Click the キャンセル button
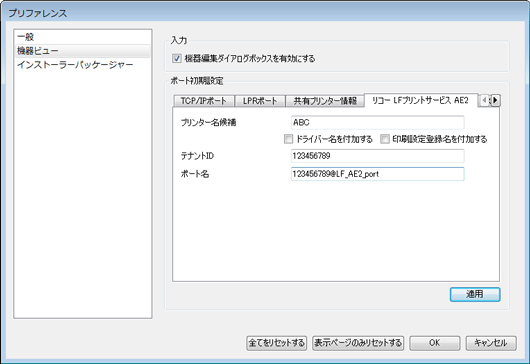The height and width of the screenshot is (364, 530). 491,343
